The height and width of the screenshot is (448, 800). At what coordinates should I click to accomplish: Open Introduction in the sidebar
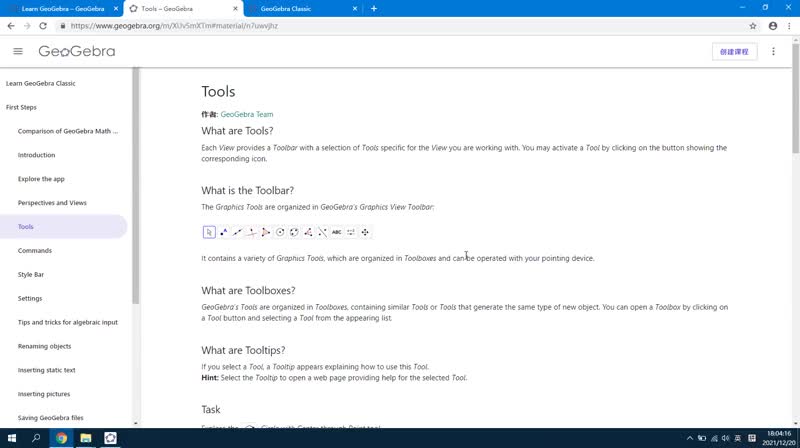tap(36, 155)
